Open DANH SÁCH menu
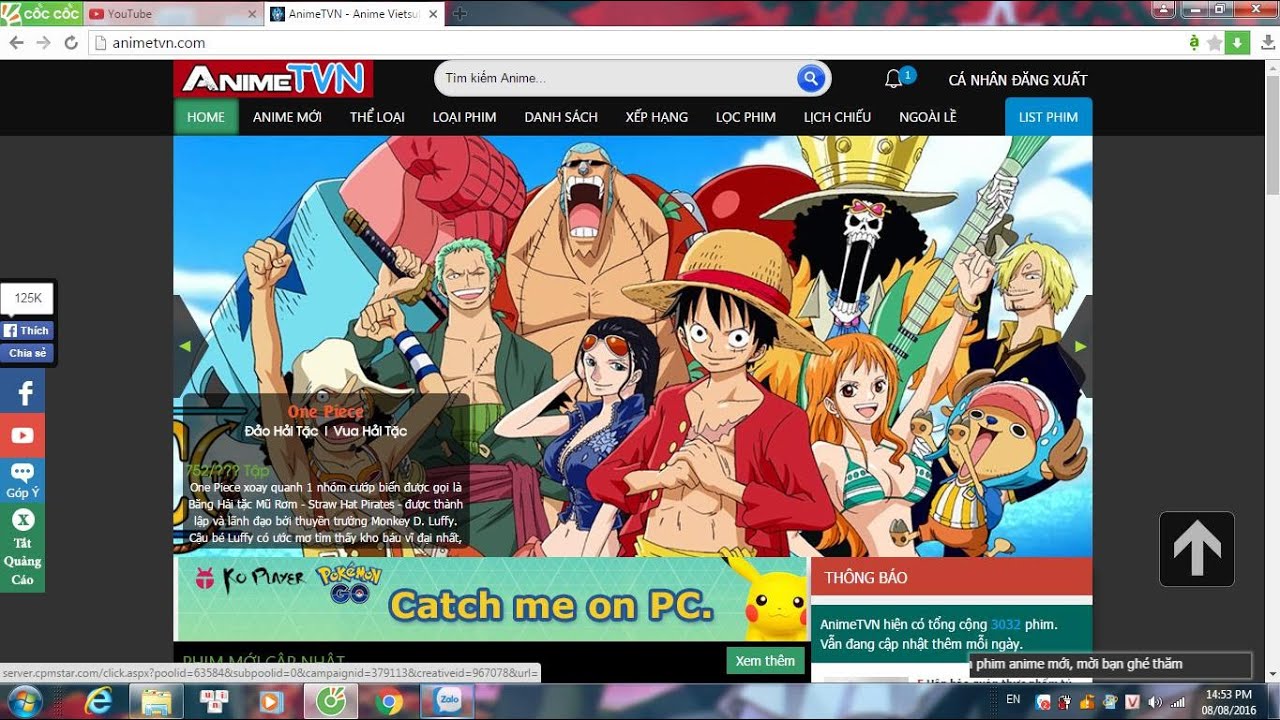Screen dimensions: 1280x720 (561, 117)
